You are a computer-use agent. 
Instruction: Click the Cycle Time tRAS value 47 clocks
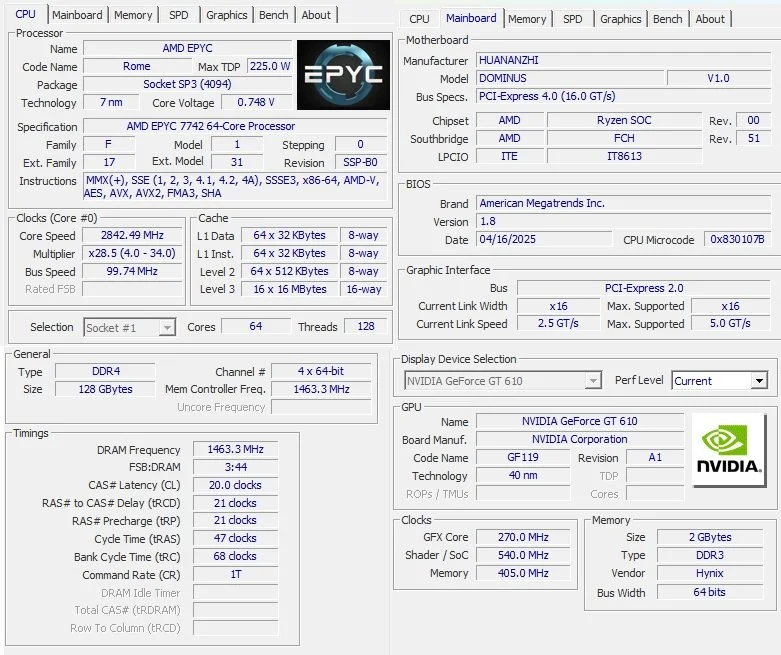pos(236,538)
